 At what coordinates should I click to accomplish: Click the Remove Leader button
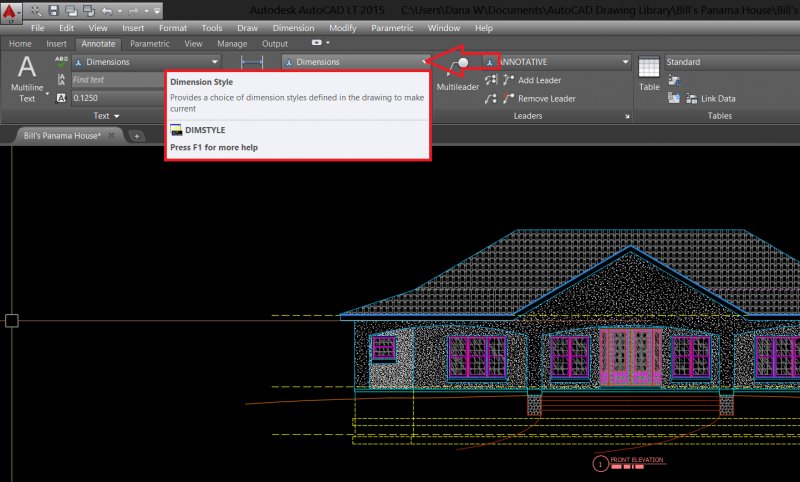pyautogui.click(x=540, y=98)
